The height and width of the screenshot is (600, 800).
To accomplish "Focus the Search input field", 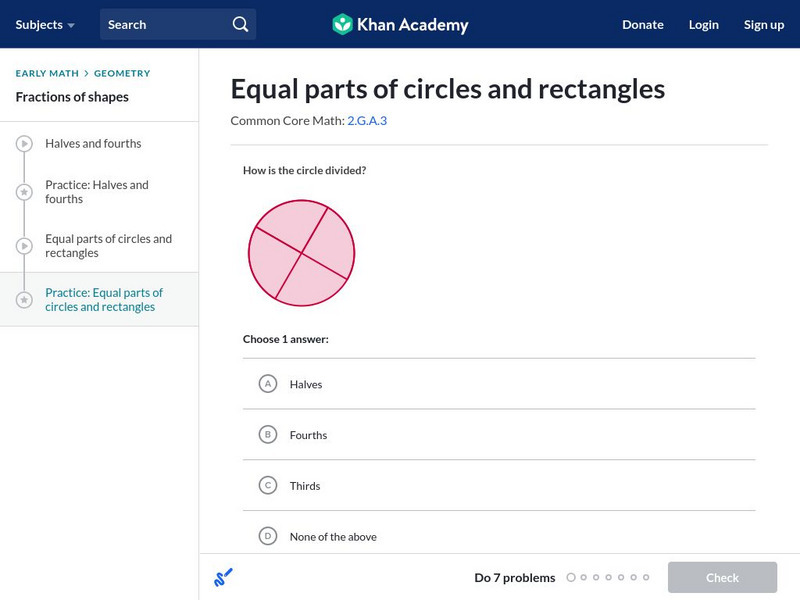I will [x=165, y=24].
